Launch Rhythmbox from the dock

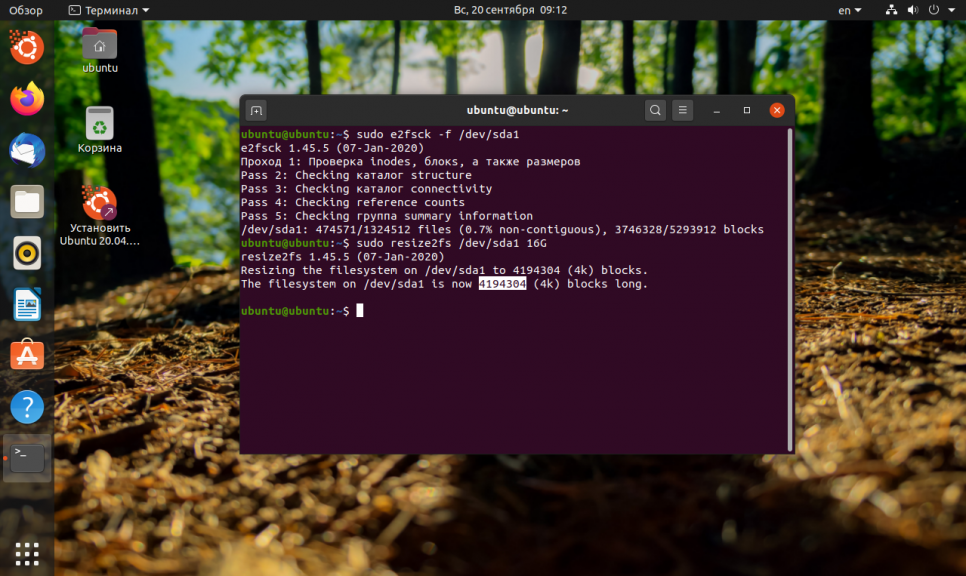[26, 253]
